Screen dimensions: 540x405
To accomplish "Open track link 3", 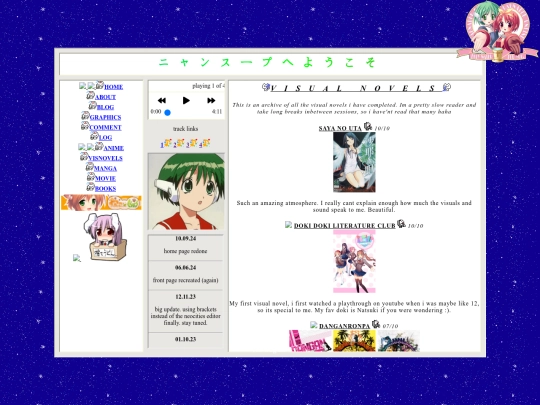I will [x=188, y=145].
